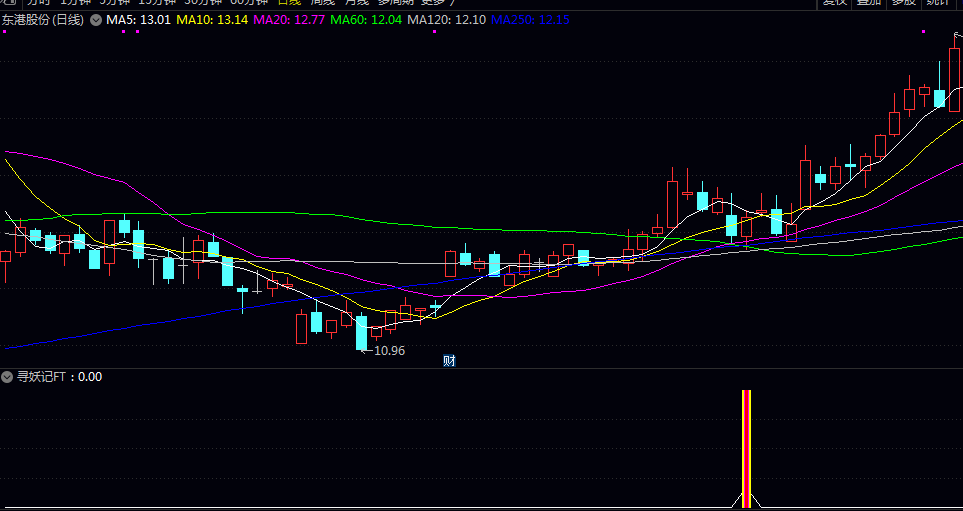Select the blue MA250: 12.15 label

tap(531, 20)
